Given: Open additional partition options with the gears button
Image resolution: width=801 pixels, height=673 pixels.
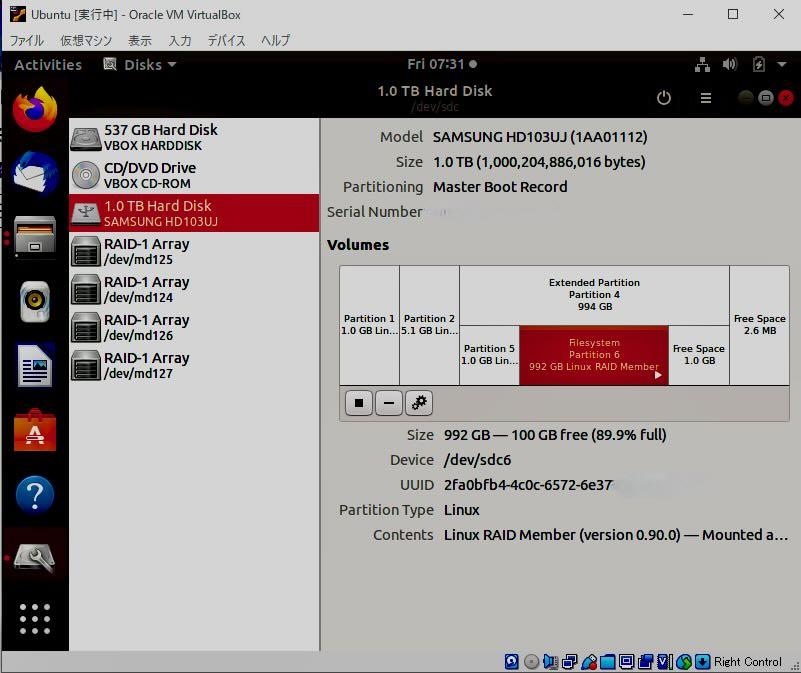Looking at the screenshot, I should 419,403.
